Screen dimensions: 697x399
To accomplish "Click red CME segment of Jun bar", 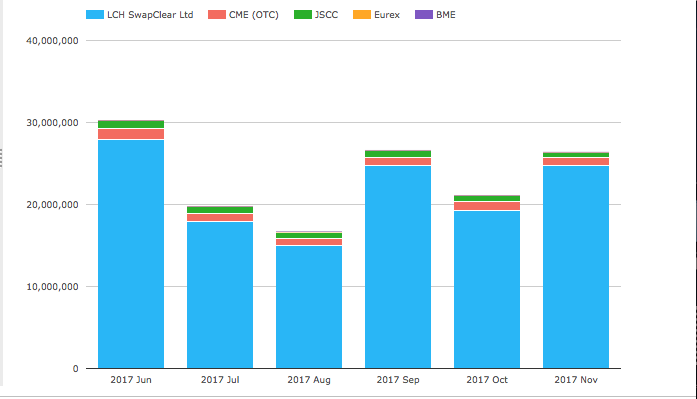I will click(x=131, y=134).
